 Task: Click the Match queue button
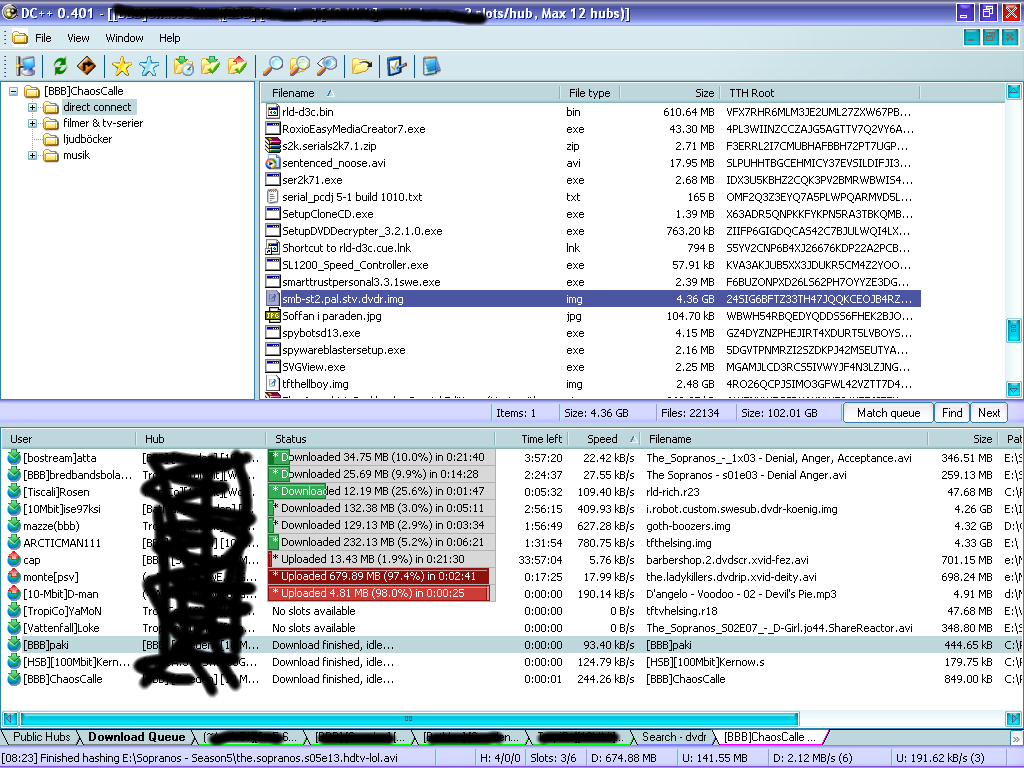tap(888, 413)
